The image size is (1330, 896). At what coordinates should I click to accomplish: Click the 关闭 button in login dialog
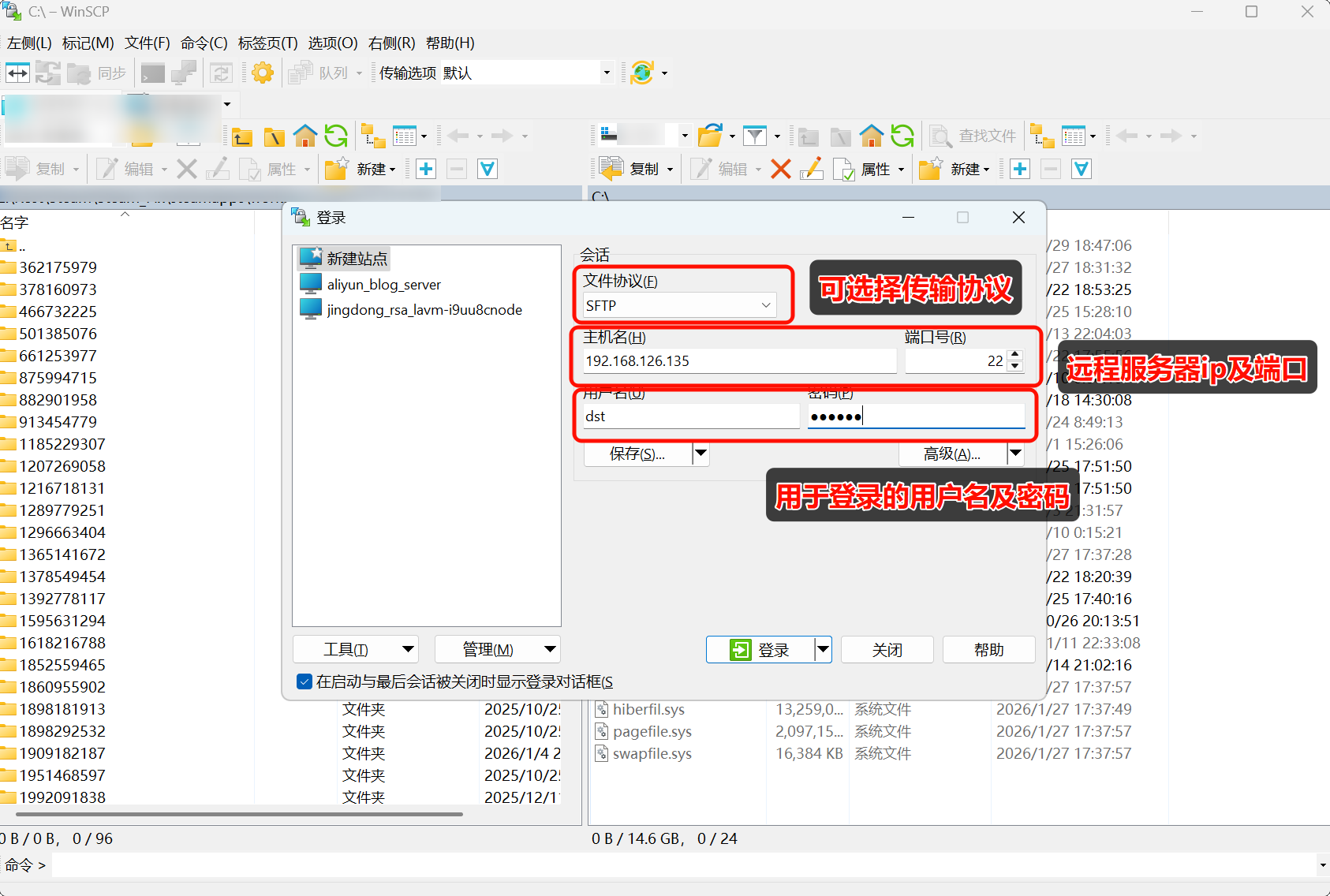click(x=887, y=650)
